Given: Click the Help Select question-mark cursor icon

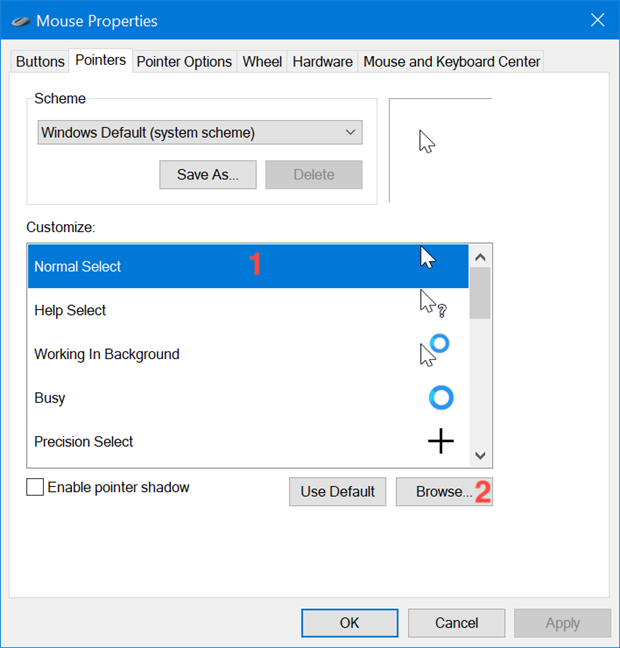Looking at the screenshot, I should (x=433, y=303).
